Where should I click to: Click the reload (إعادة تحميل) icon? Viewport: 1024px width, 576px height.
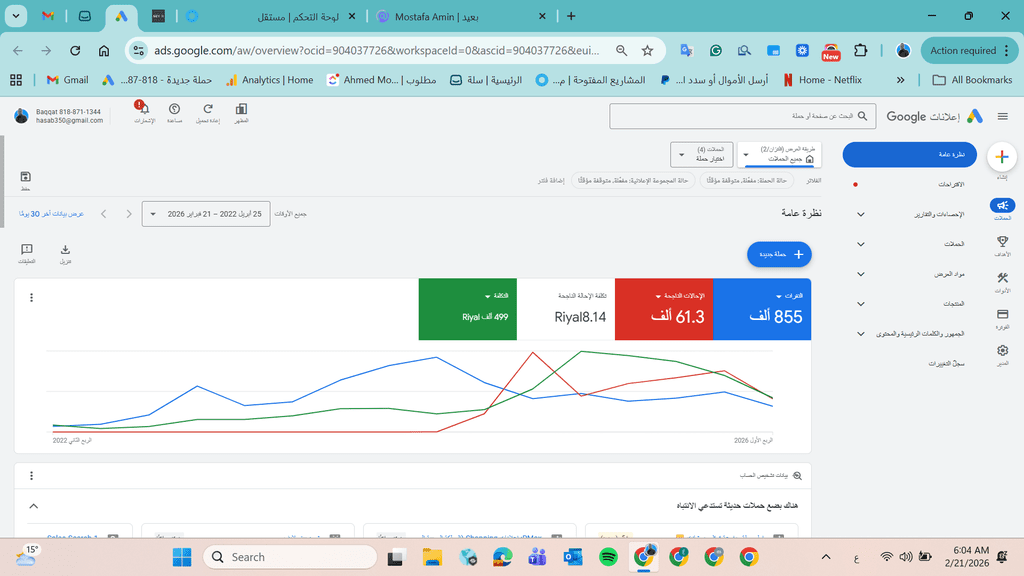pos(207,110)
